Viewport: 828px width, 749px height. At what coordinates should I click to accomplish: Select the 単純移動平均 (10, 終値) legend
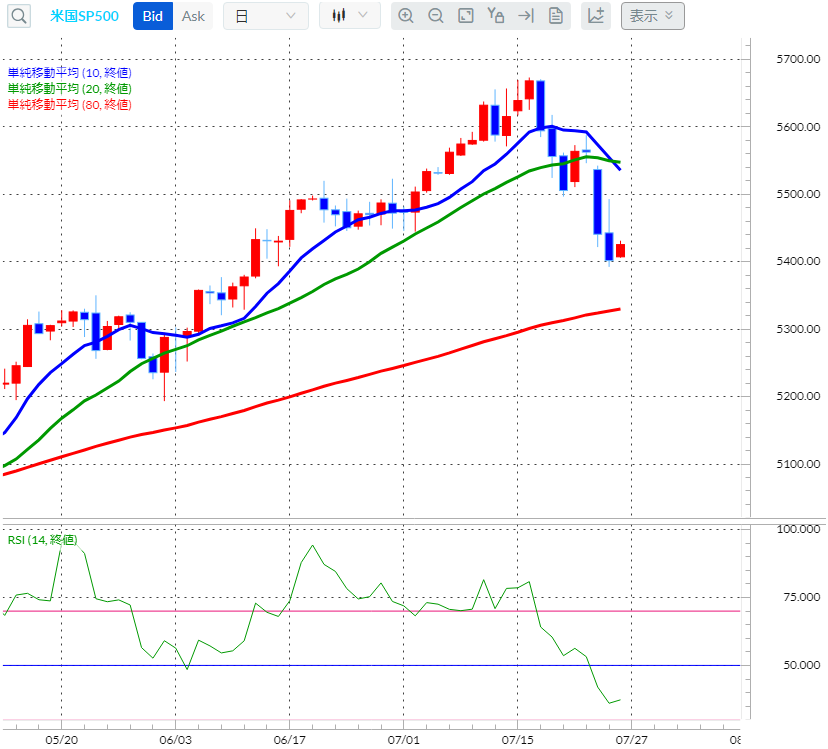(70, 73)
